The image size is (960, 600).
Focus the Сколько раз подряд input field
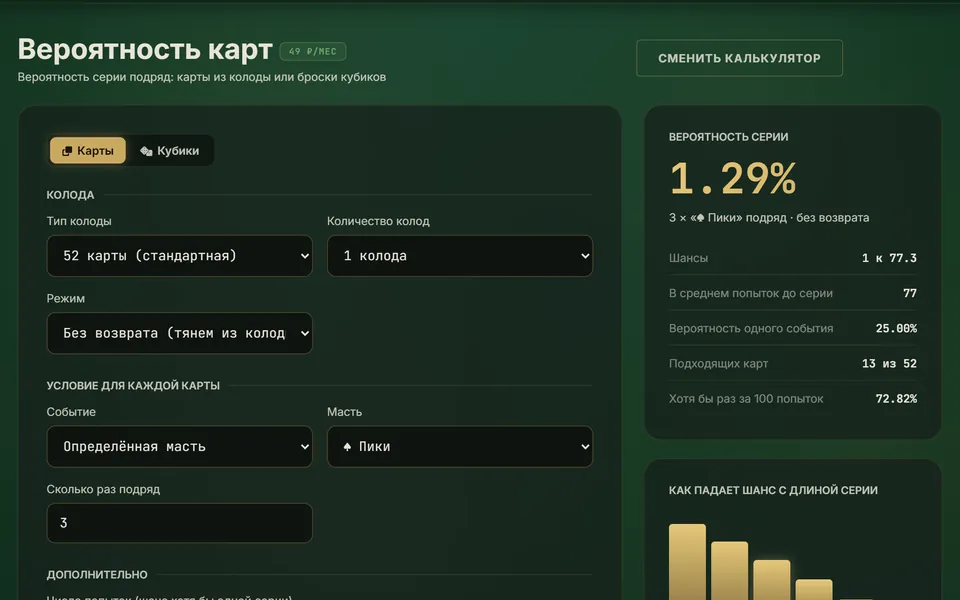179,523
